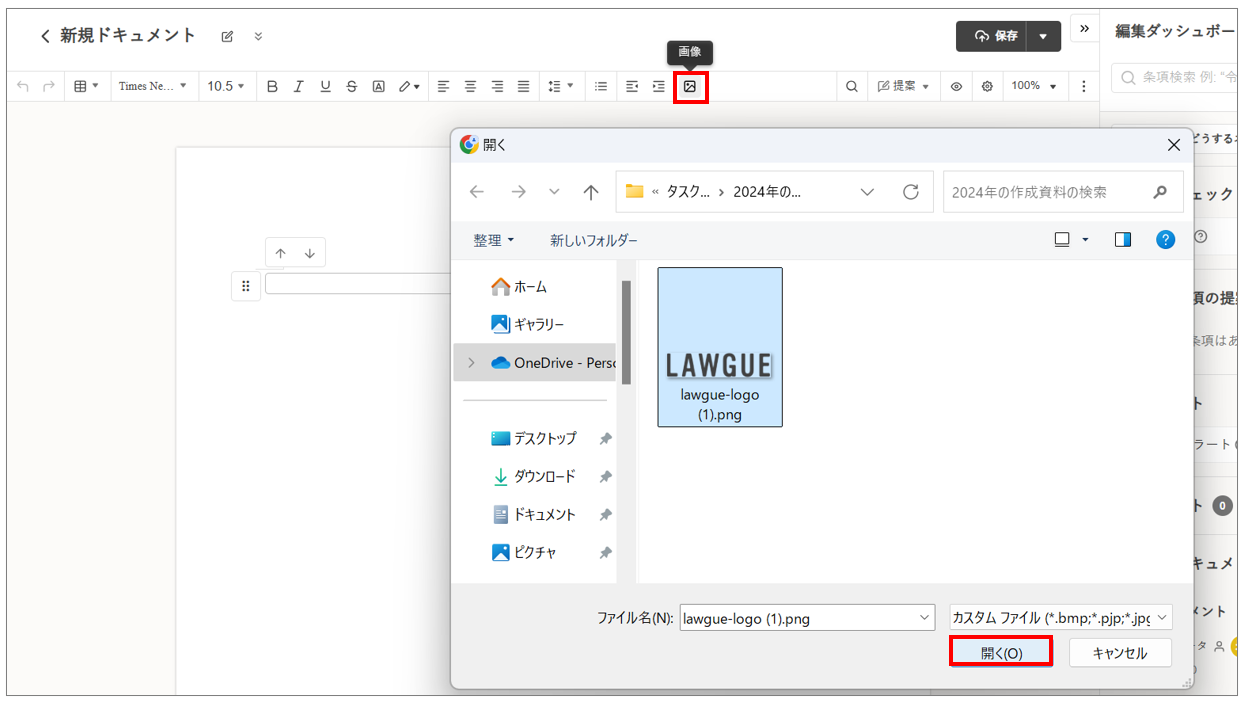
Task: Open the 整理 menu
Action: point(494,241)
